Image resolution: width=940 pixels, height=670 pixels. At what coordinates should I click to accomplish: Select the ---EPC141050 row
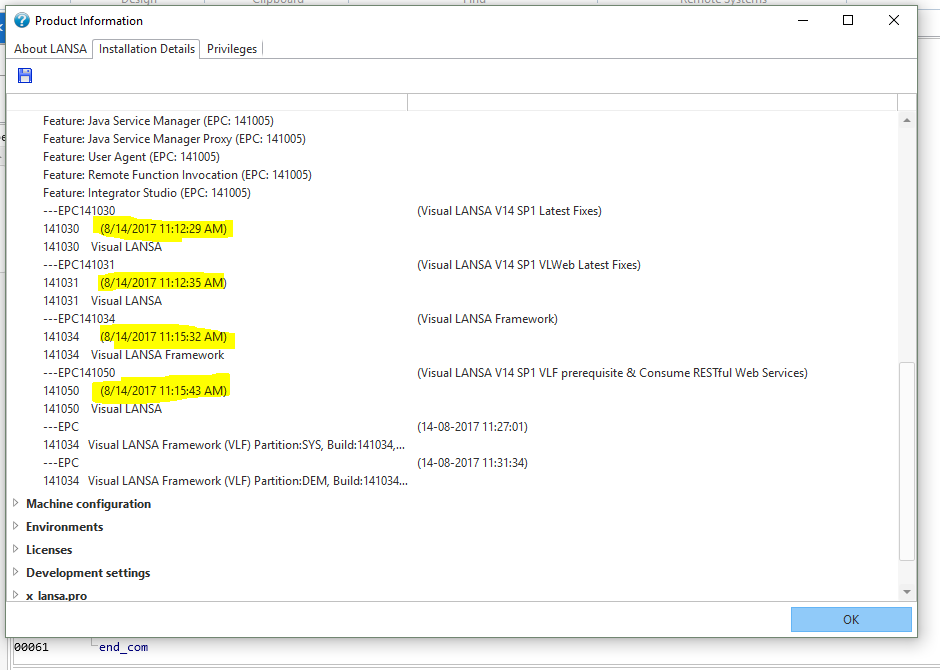tap(79, 373)
